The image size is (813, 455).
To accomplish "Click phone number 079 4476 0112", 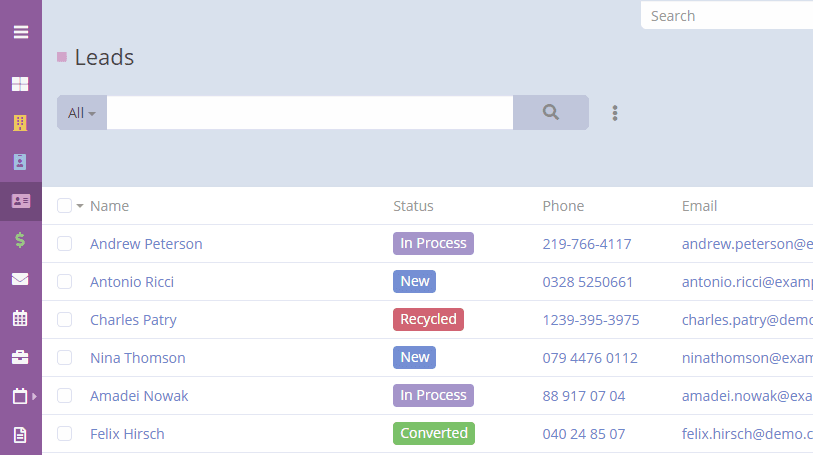I will tap(590, 358).
